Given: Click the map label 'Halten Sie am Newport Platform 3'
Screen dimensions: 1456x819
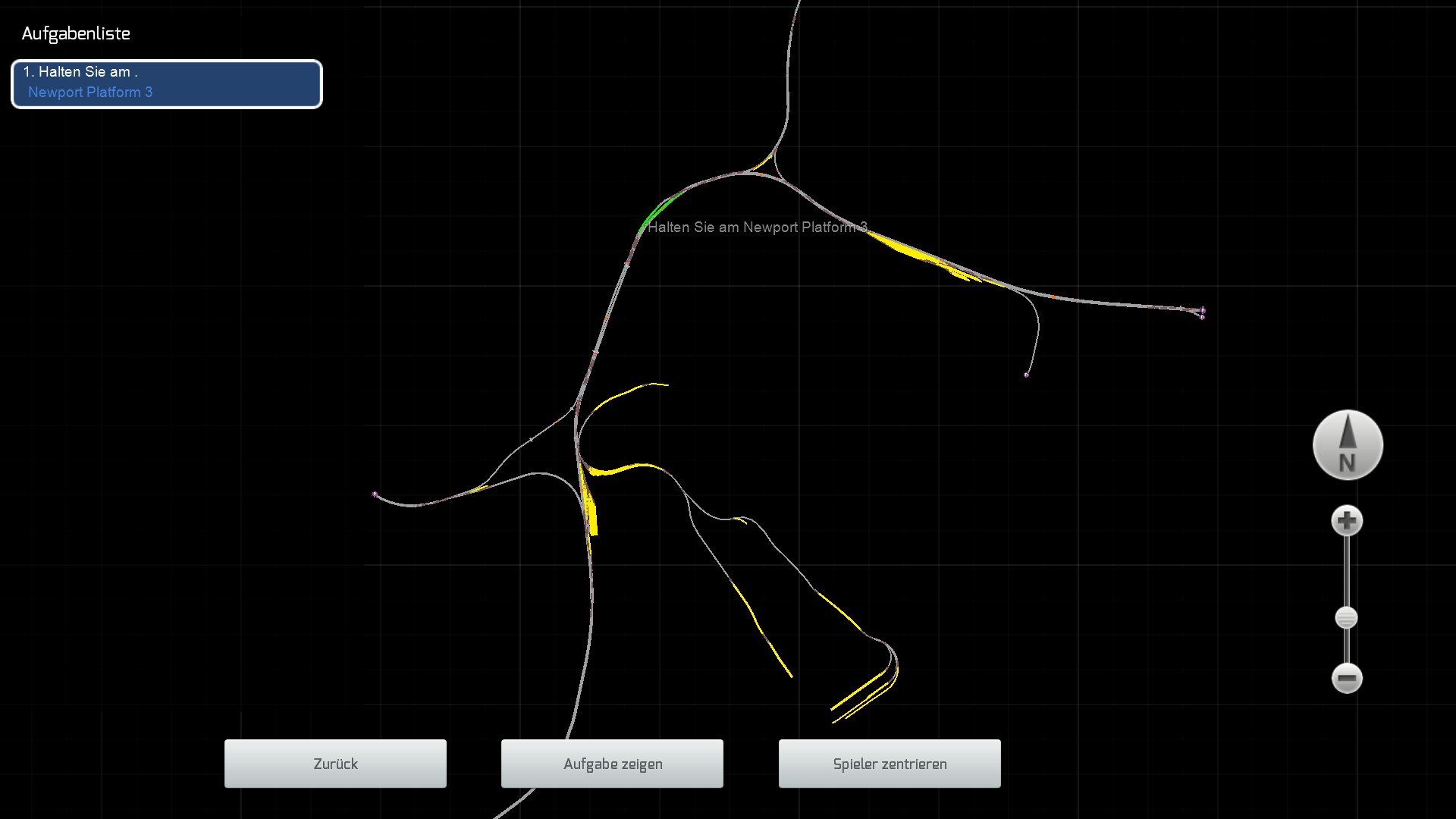Looking at the screenshot, I should point(757,227).
